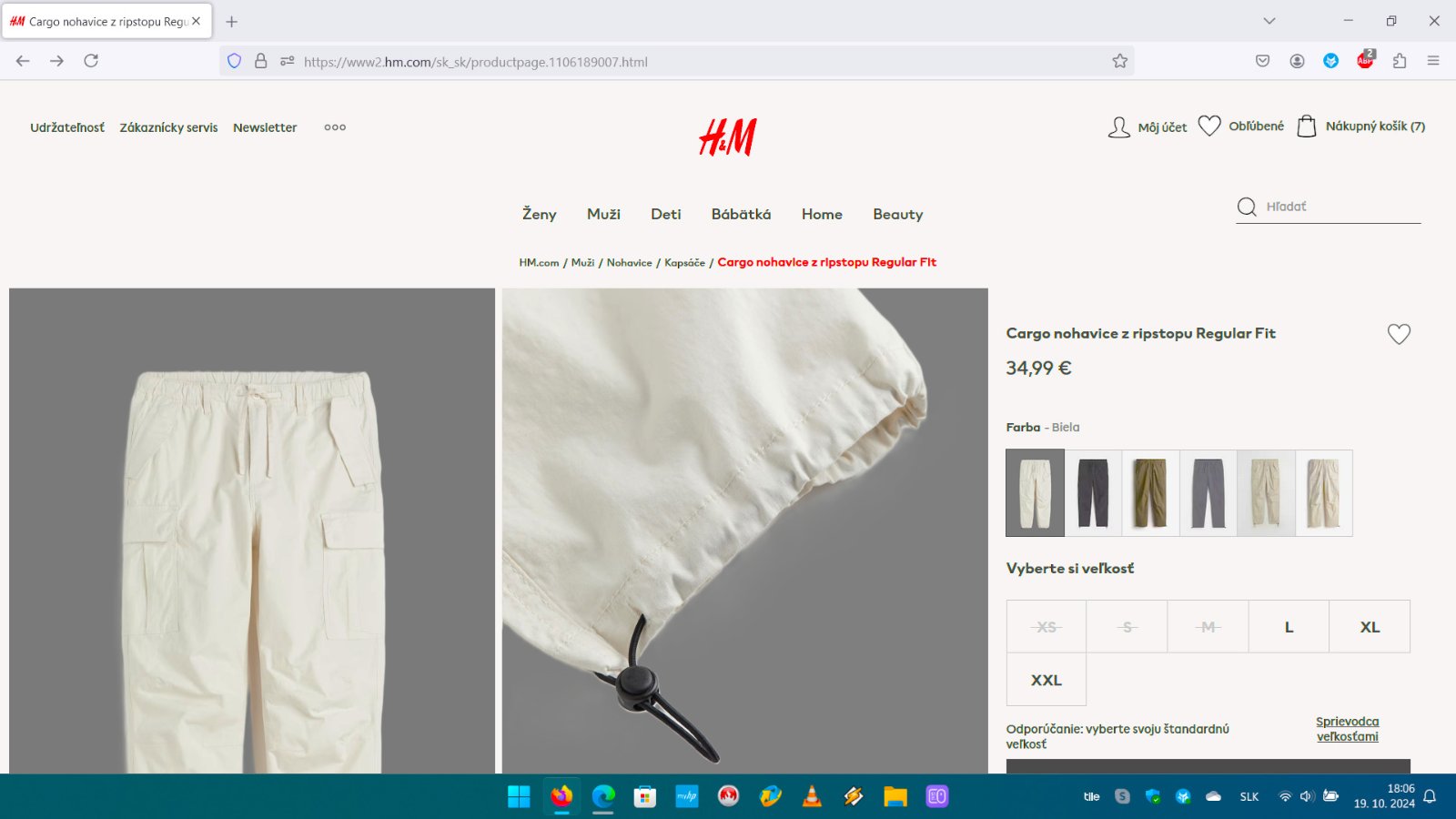
Task: Click the H&M logo
Action: coord(727,137)
